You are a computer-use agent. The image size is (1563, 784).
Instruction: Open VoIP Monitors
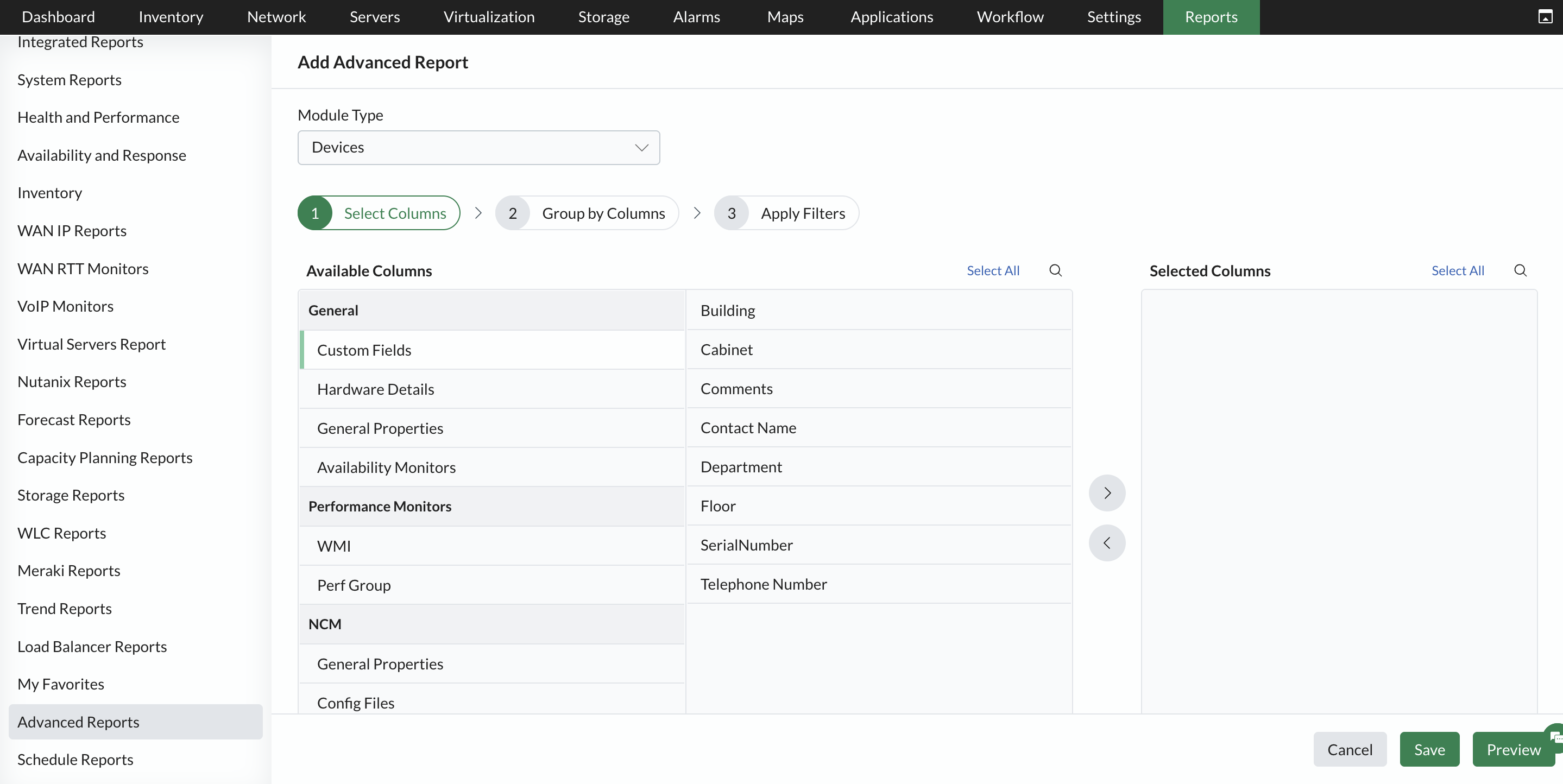click(x=66, y=306)
